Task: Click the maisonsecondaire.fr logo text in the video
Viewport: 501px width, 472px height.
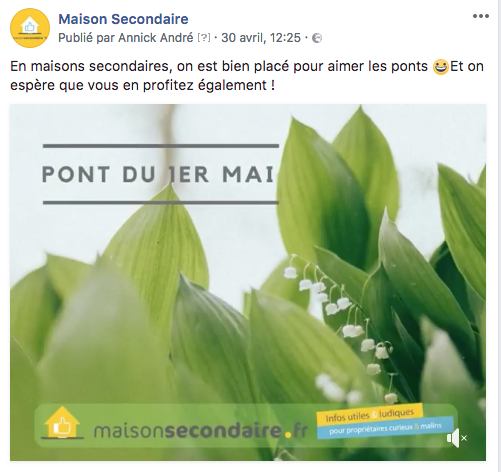Action: tap(200, 430)
